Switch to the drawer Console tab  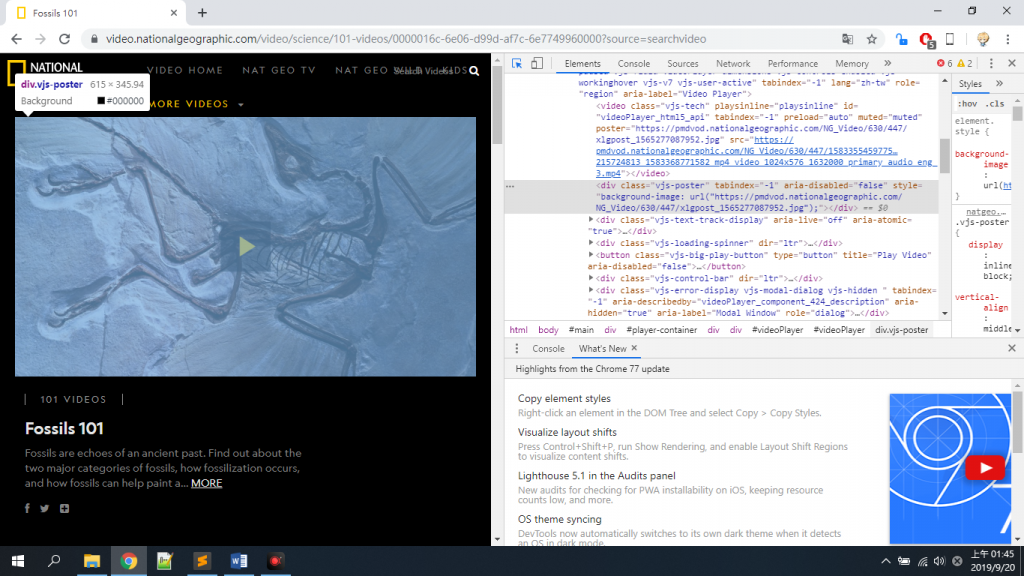[x=548, y=348]
